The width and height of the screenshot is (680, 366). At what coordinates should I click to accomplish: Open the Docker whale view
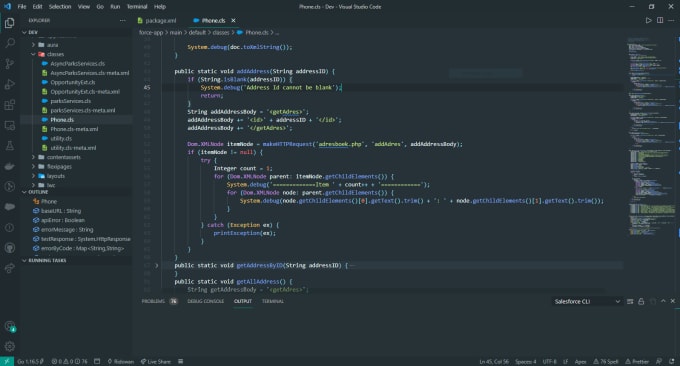click(10, 167)
